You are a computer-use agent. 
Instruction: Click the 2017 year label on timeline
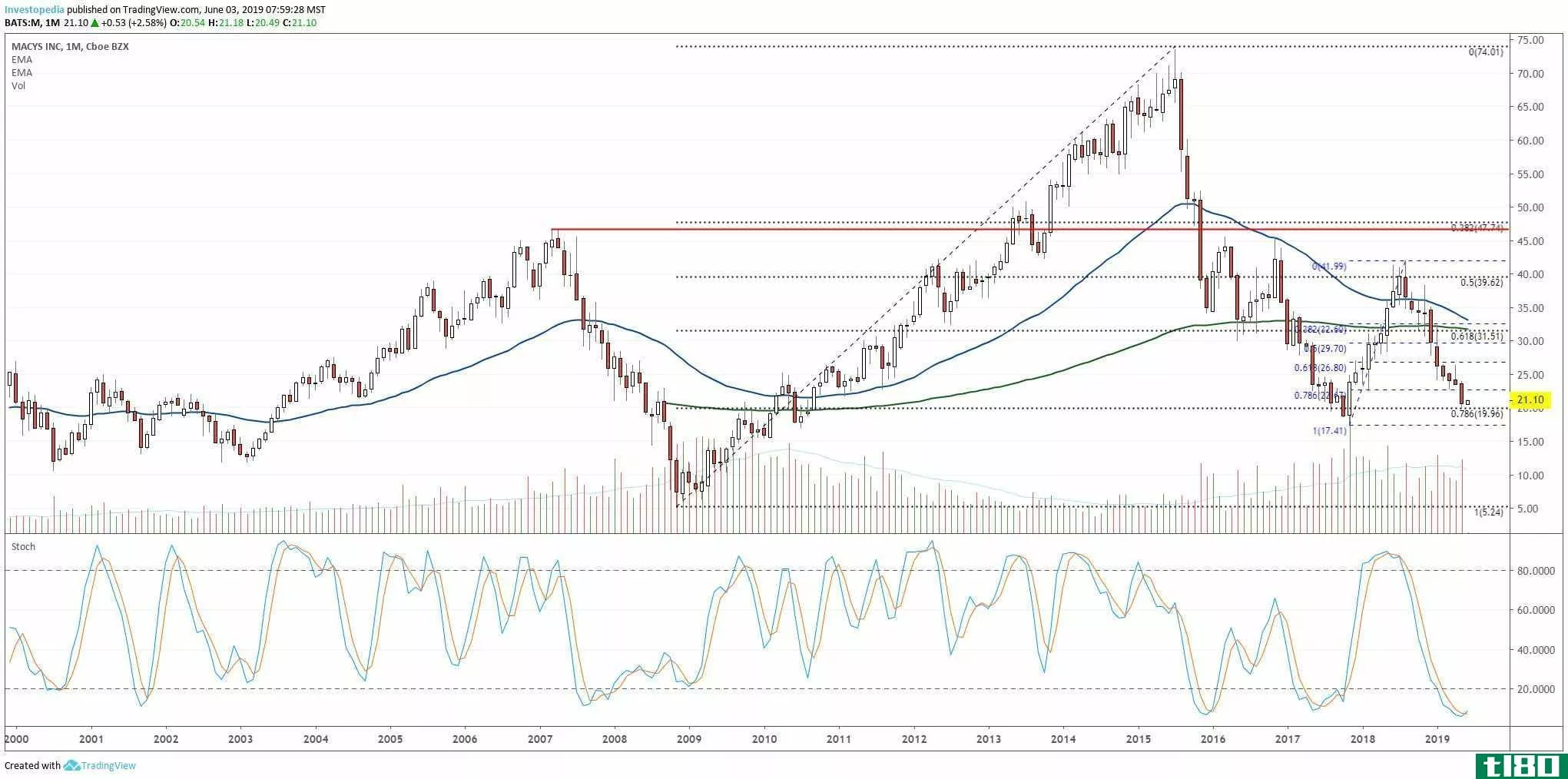coord(1288,740)
